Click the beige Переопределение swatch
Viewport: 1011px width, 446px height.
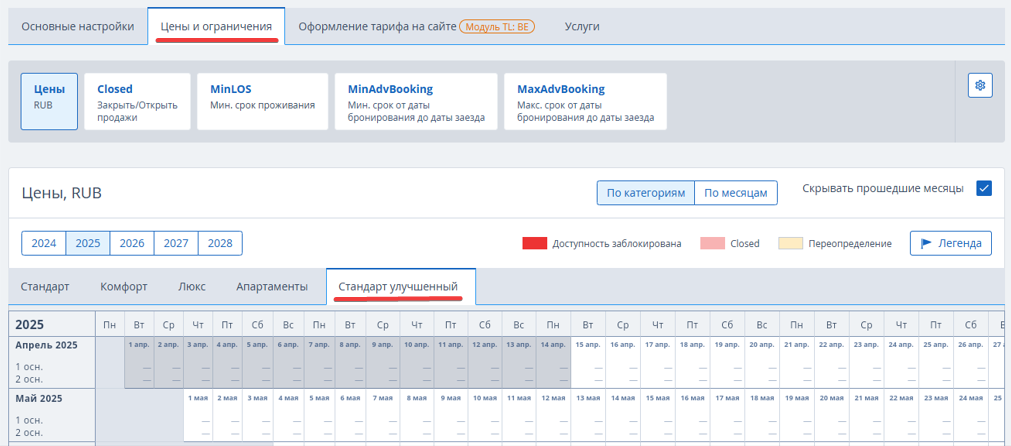coord(790,244)
